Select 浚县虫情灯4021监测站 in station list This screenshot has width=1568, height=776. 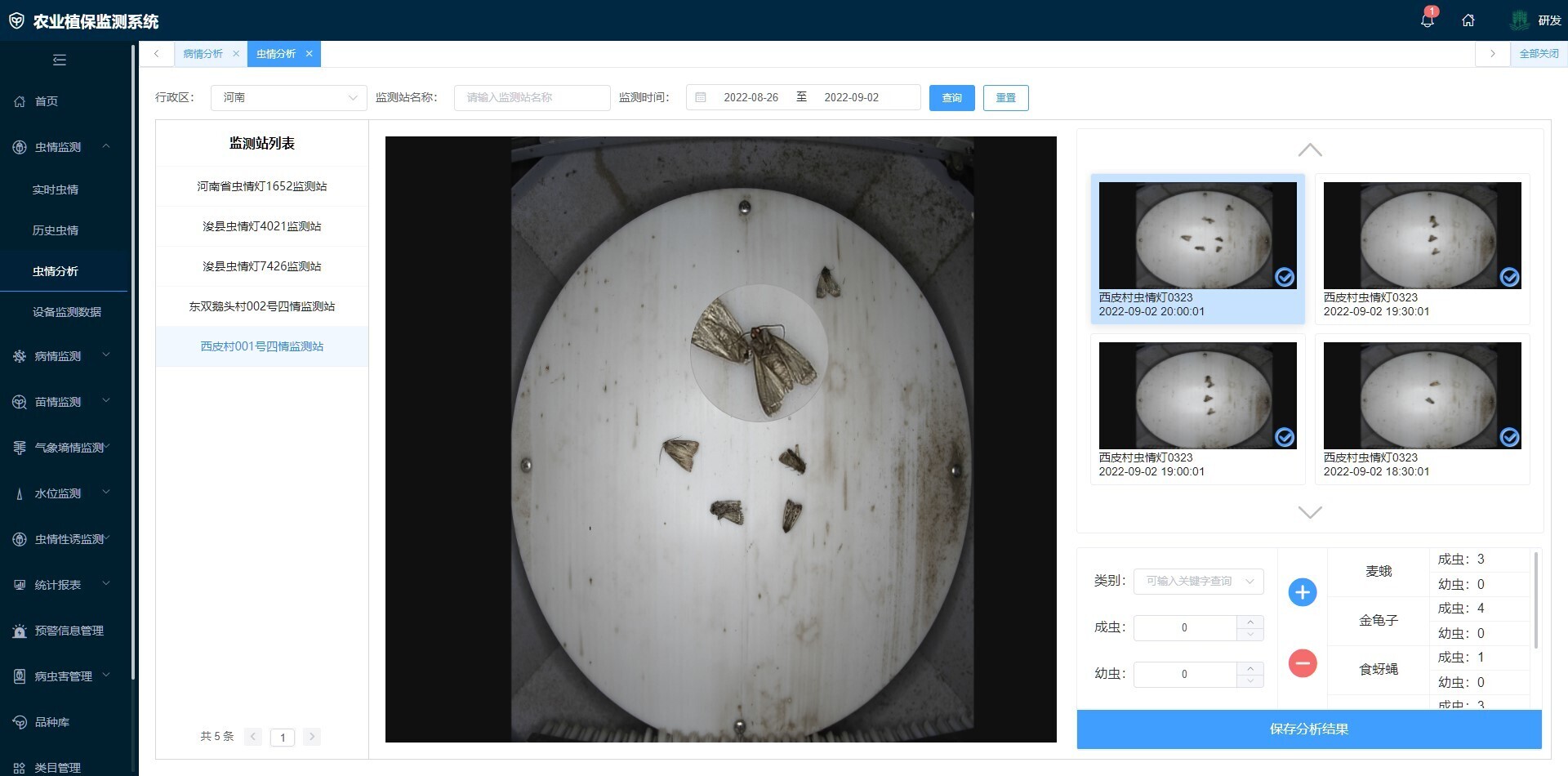pos(261,226)
